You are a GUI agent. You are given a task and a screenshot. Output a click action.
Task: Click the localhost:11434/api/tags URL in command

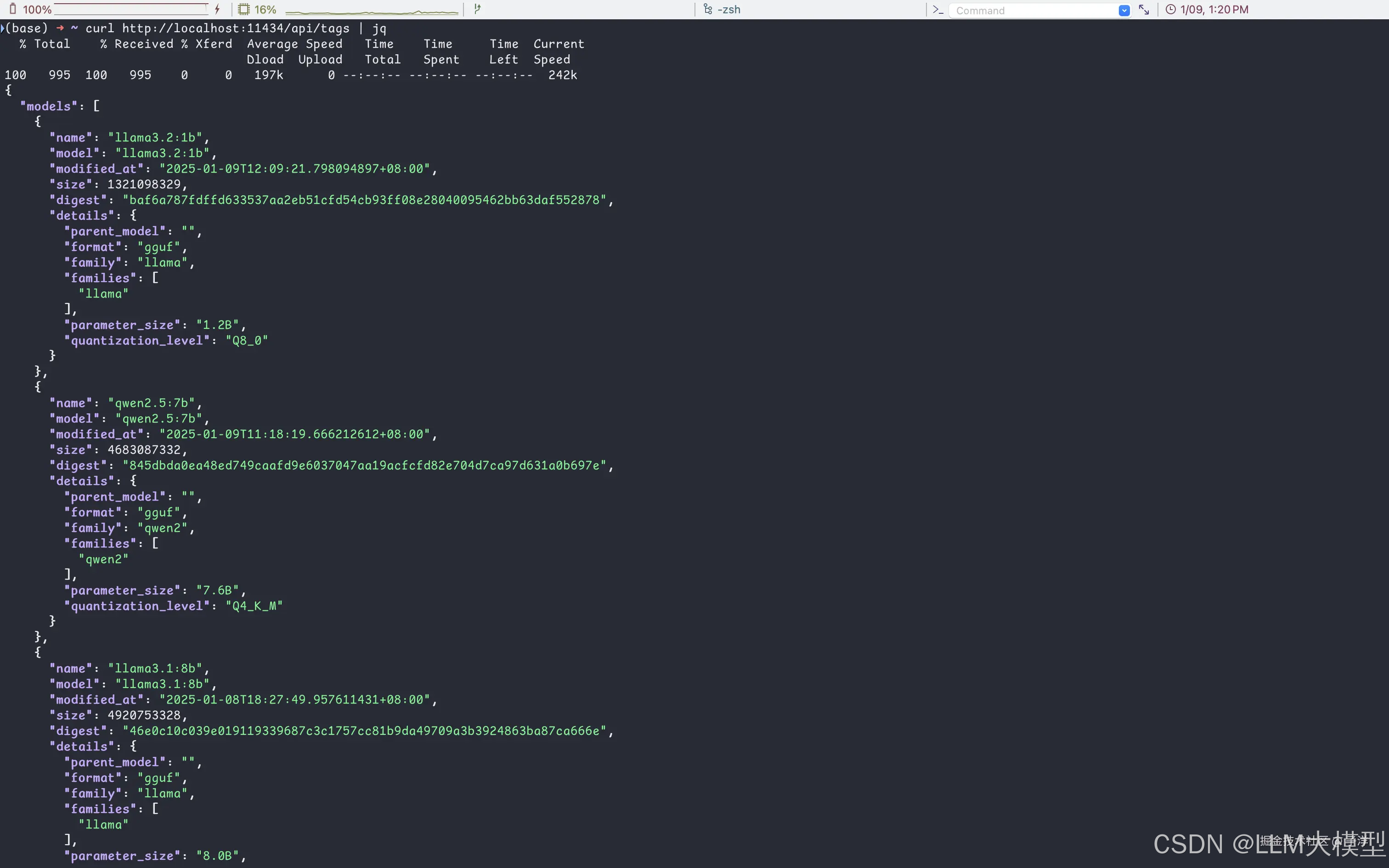(235, 28)
